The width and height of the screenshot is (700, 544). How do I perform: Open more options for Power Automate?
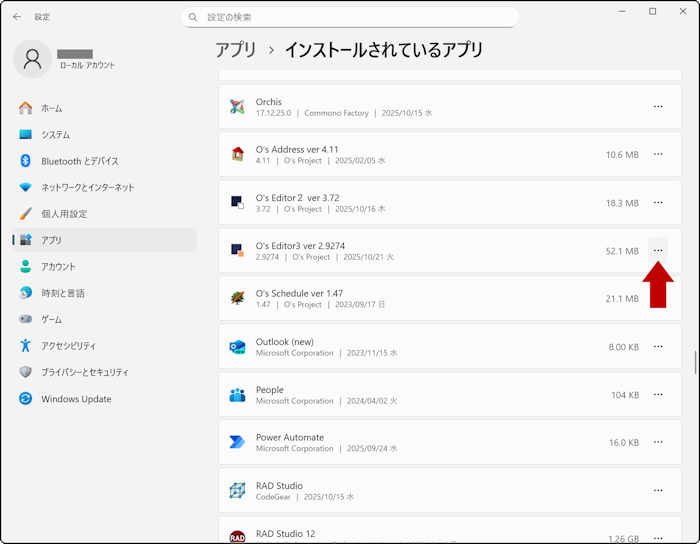click(657, 442)
